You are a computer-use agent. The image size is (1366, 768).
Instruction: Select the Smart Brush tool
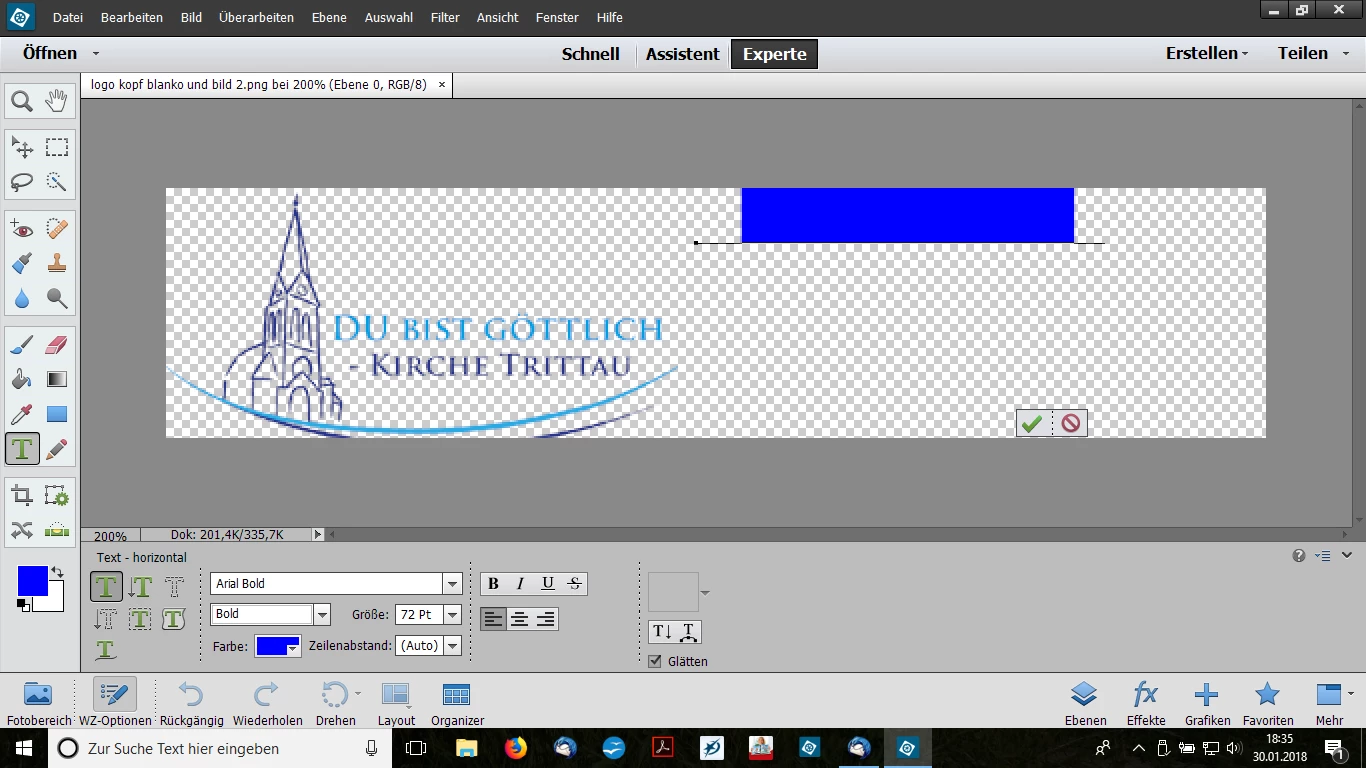(x=22, y=264)
